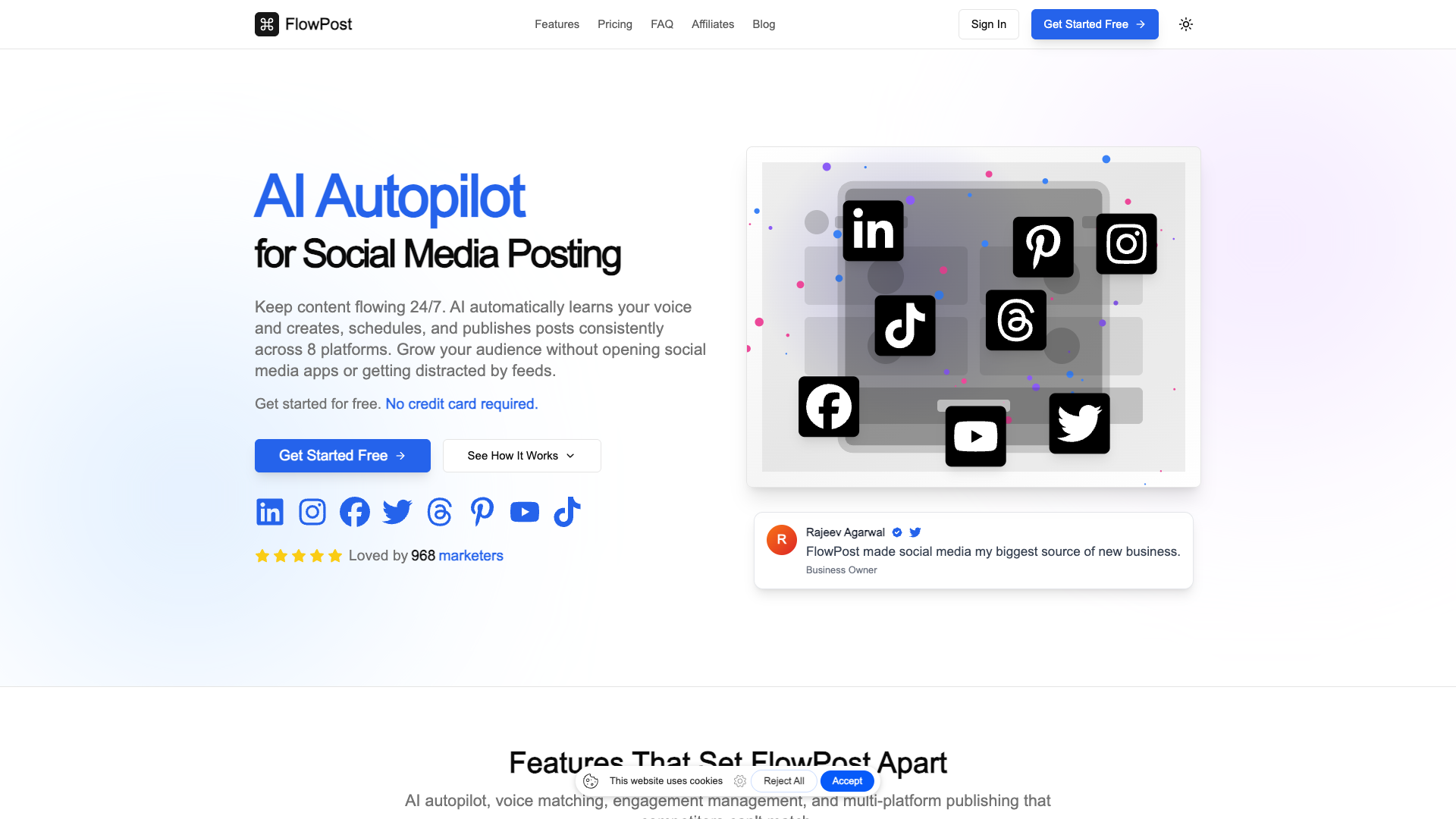
Task: Click the Rajeev Agarwal name text
Action: 846,532
